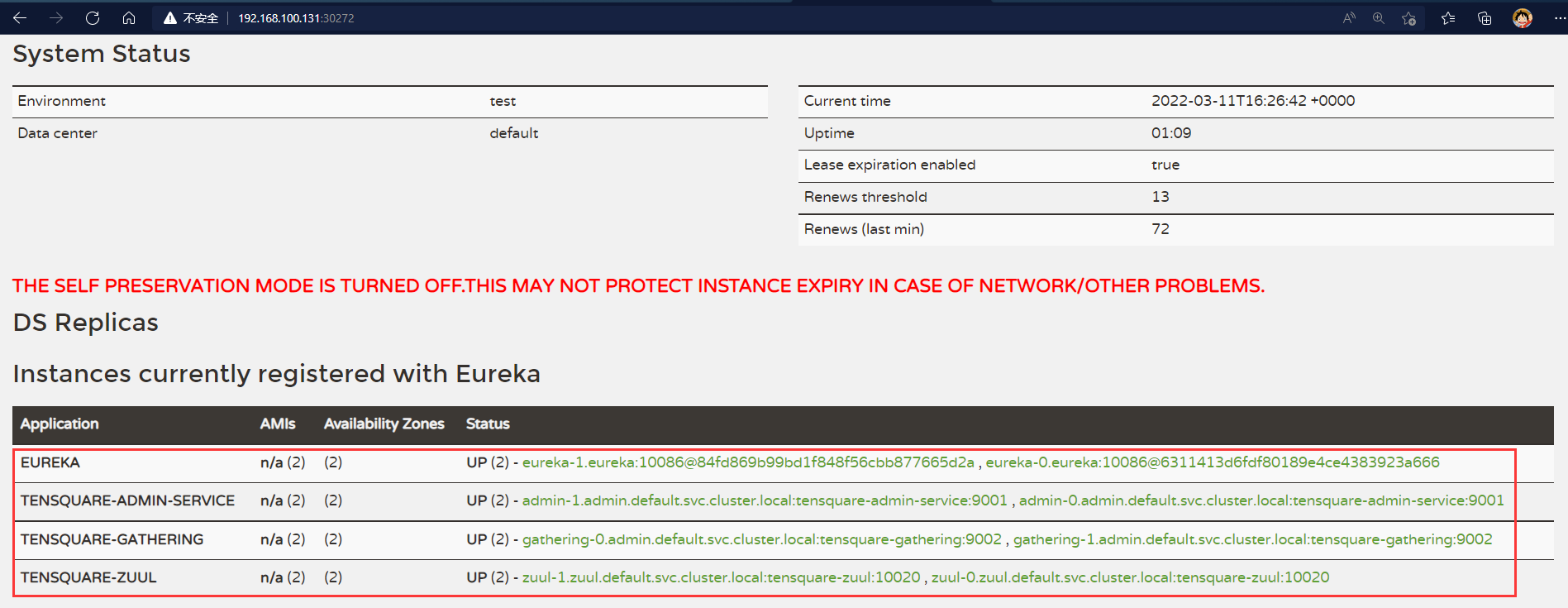Click the Environment label

[62, 101]
